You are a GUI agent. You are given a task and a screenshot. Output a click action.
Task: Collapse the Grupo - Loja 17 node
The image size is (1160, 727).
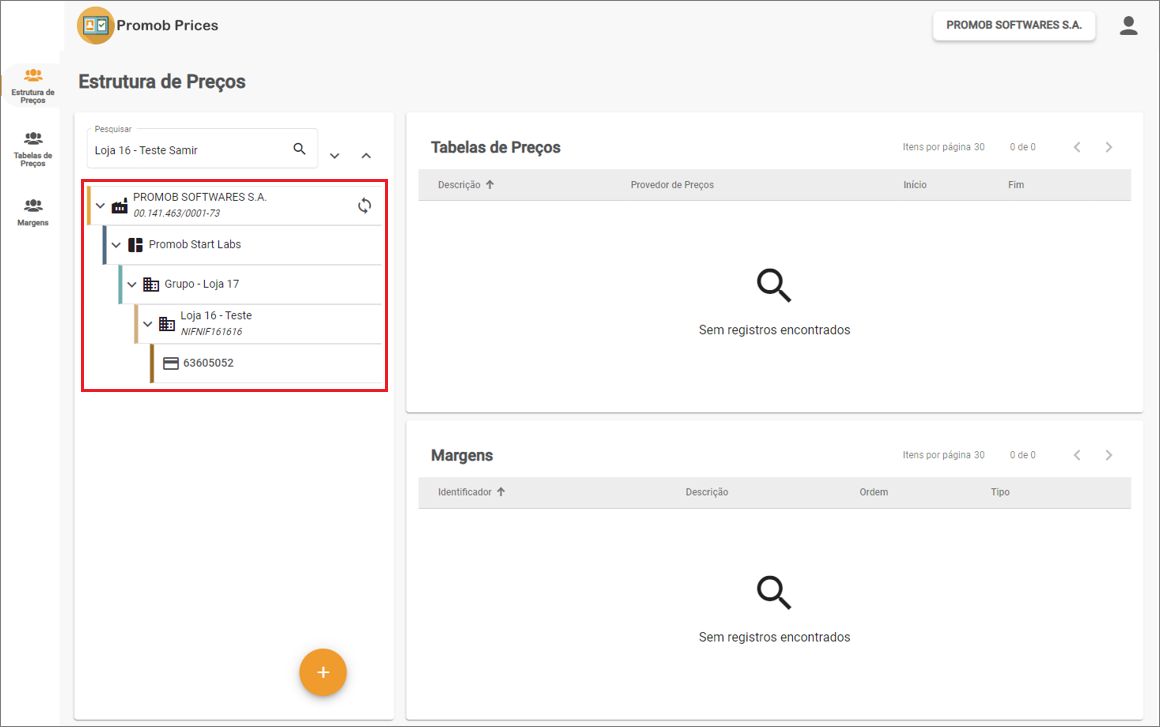coord(132,284)
